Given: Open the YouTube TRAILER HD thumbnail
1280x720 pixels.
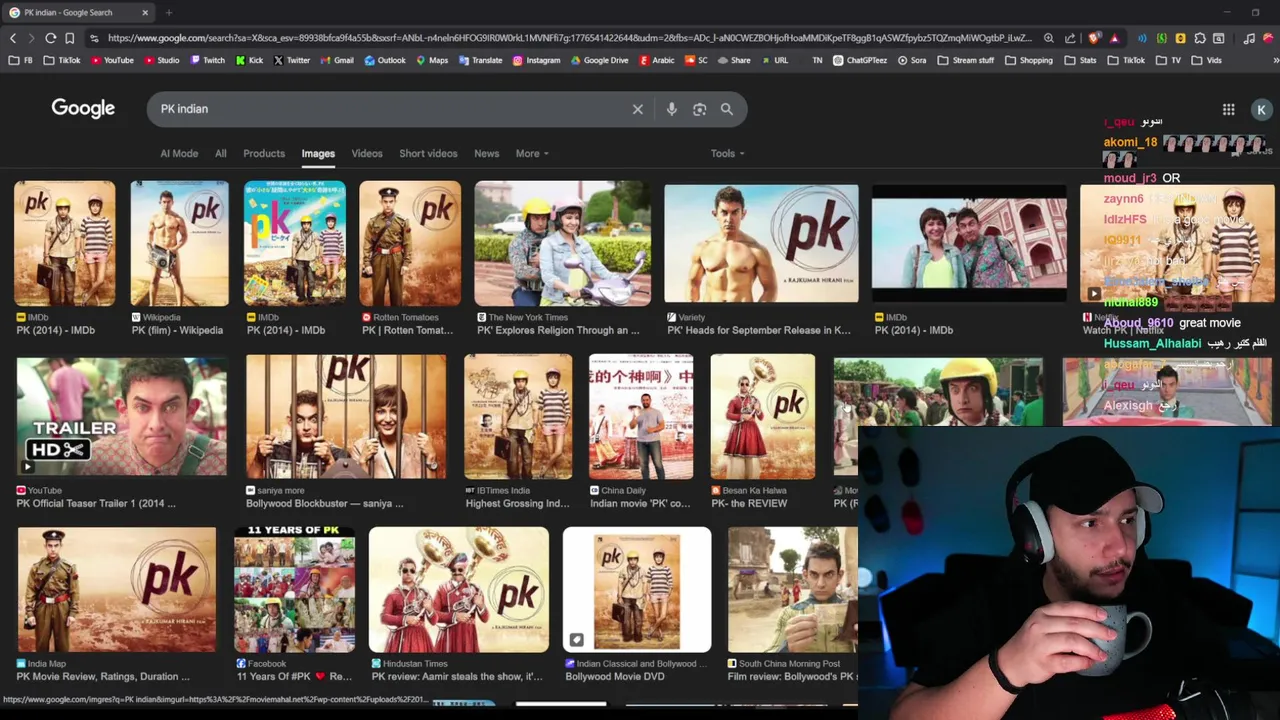Looking at the screenshot, I should point(122,417).
